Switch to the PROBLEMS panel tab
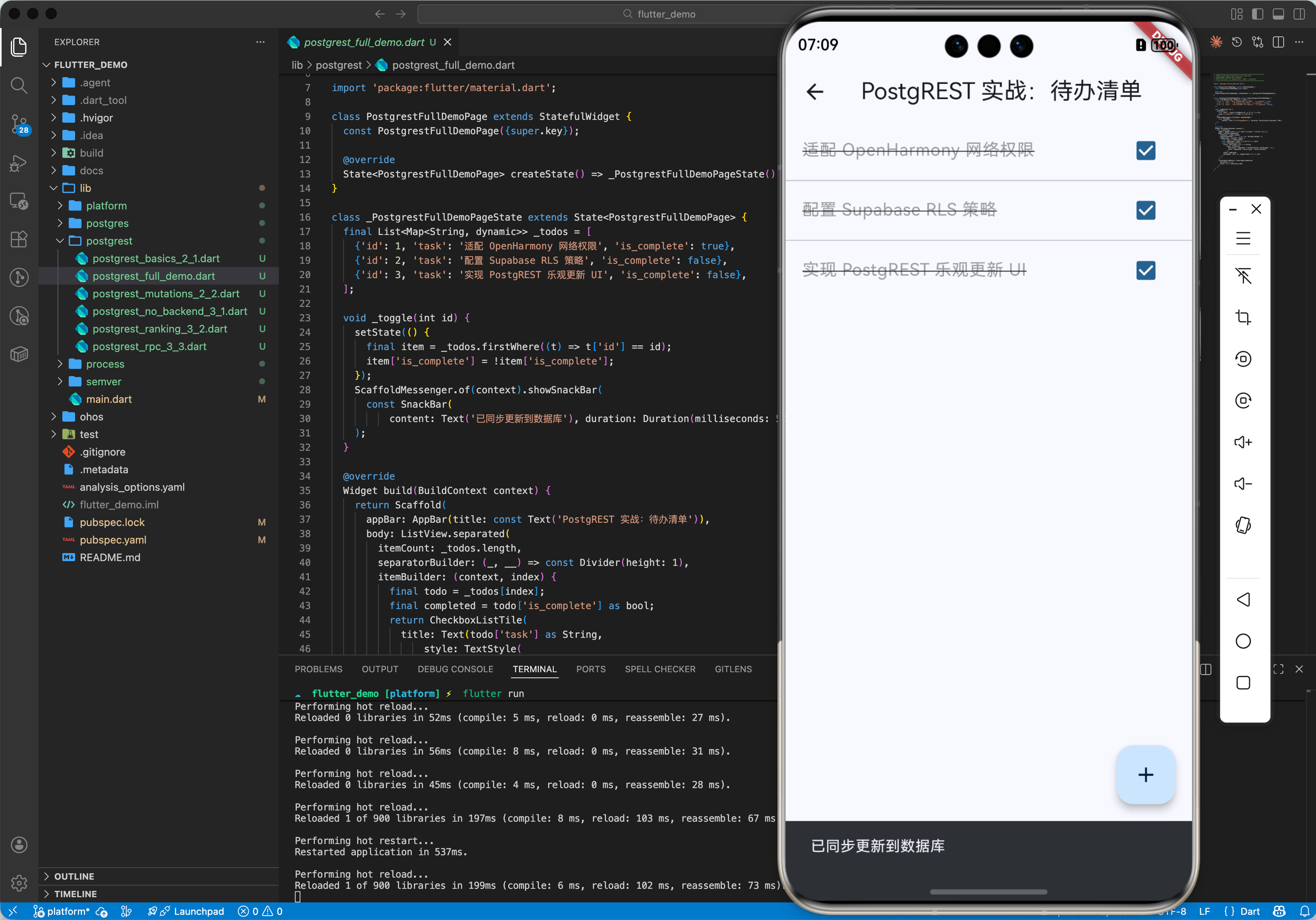The height and width of the screenshot is (920, 1316). tap(318, 669)
